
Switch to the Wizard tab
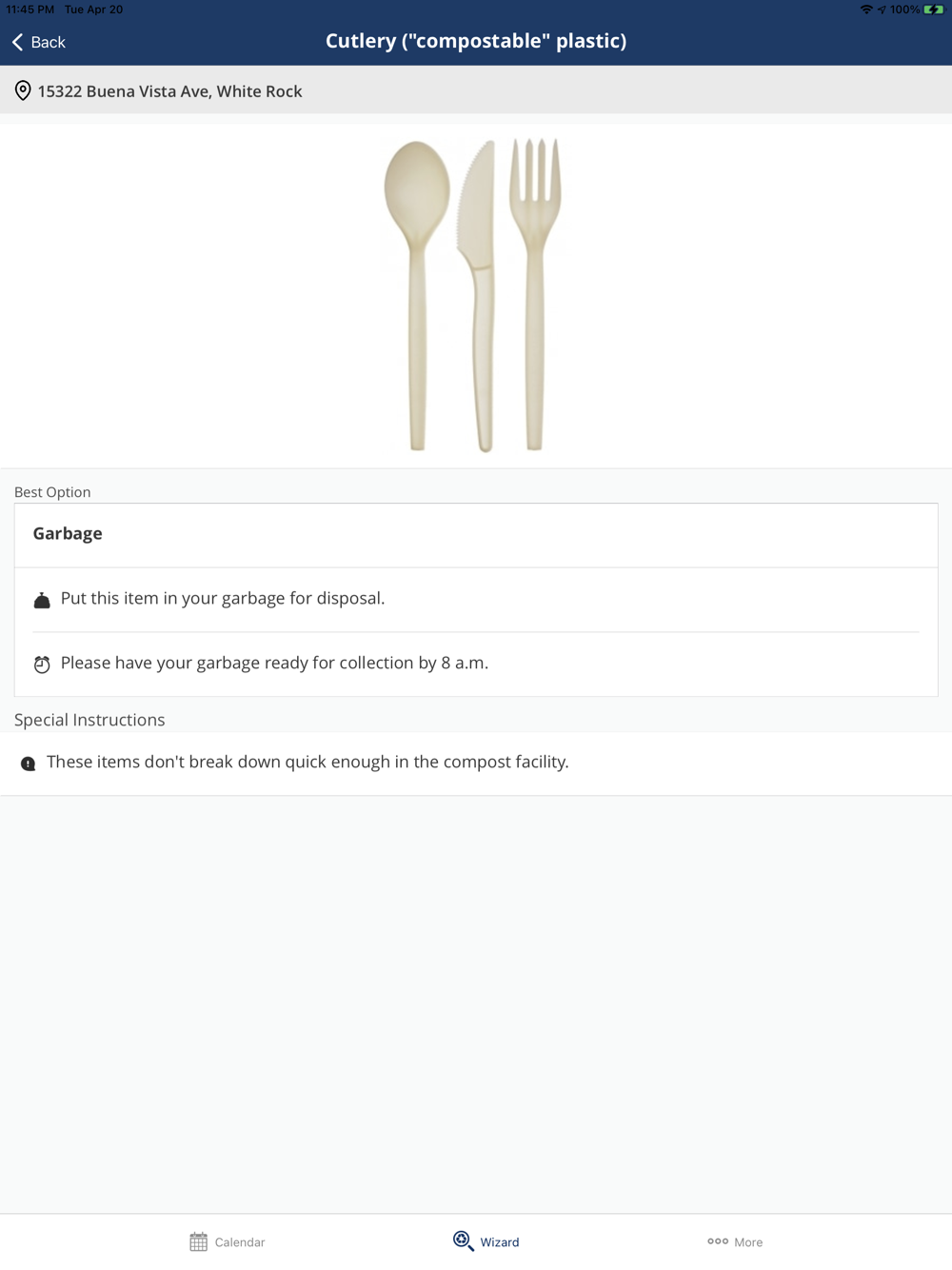tap(486, 1241)
